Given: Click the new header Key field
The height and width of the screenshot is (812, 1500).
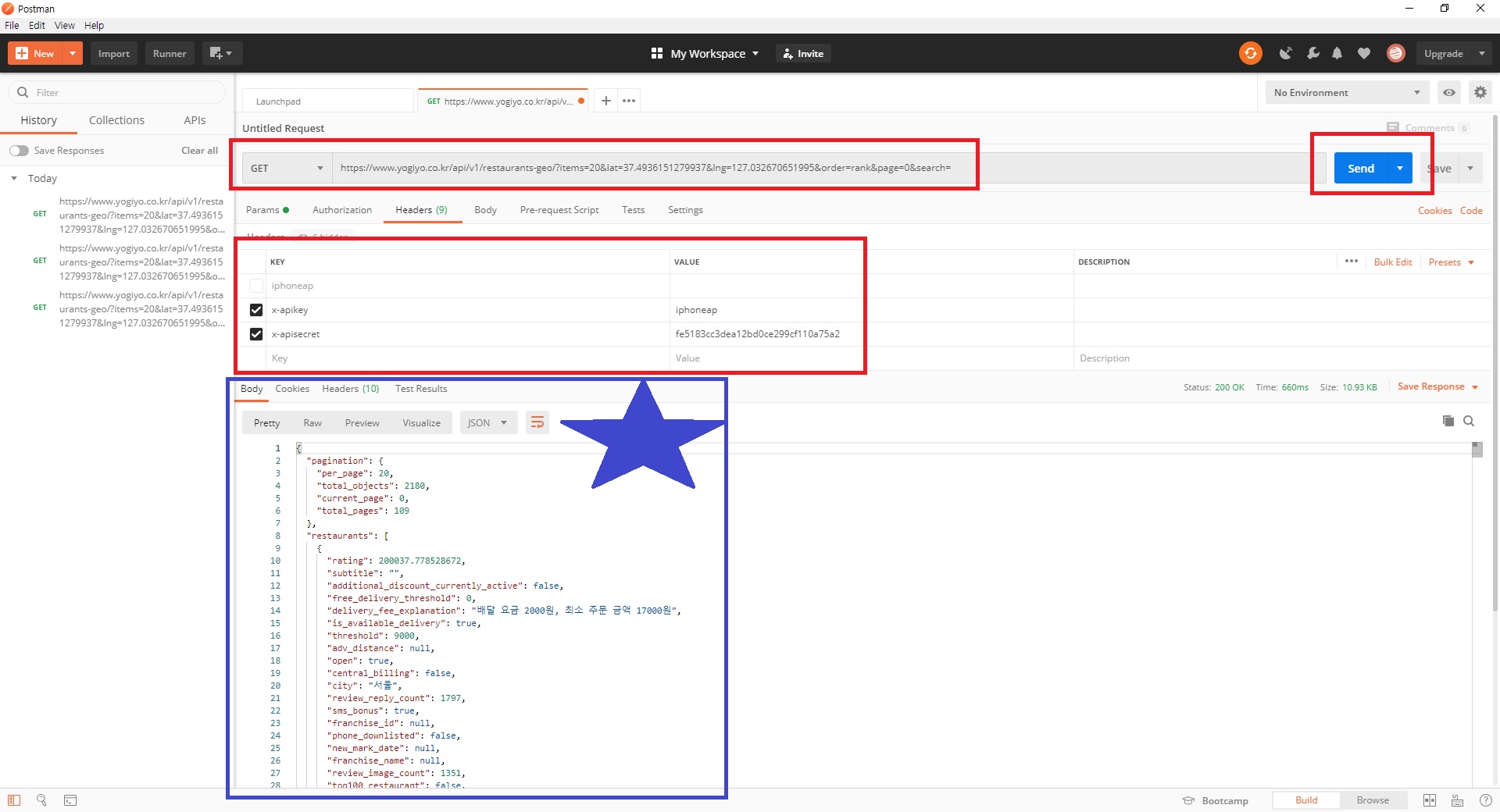Looking at the screenshot, I should pos(467,358).
